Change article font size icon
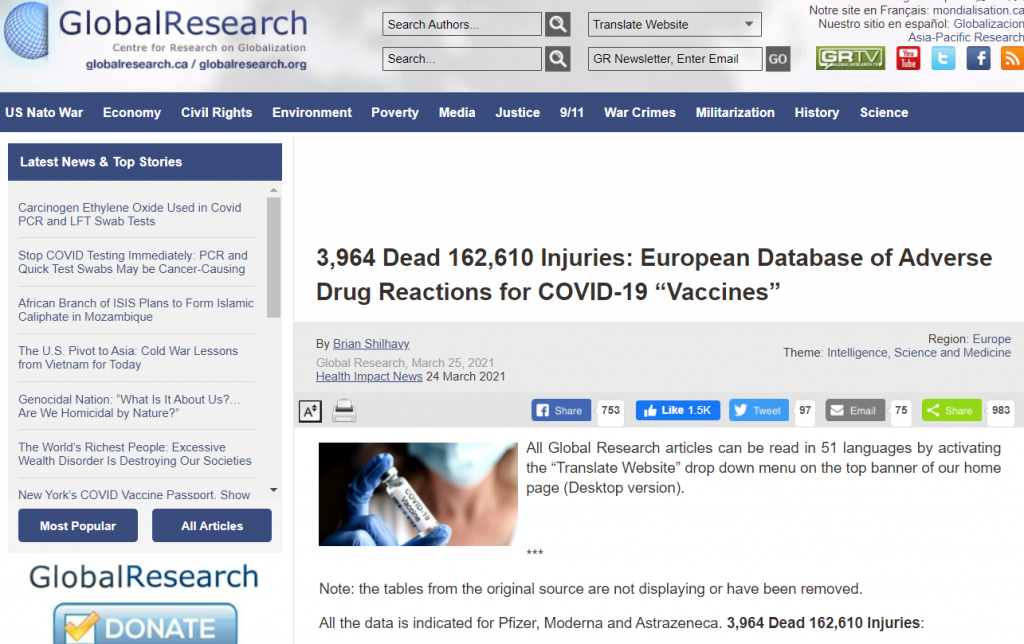The height and width of the screenshot is (644, 1024). (310, 411)
